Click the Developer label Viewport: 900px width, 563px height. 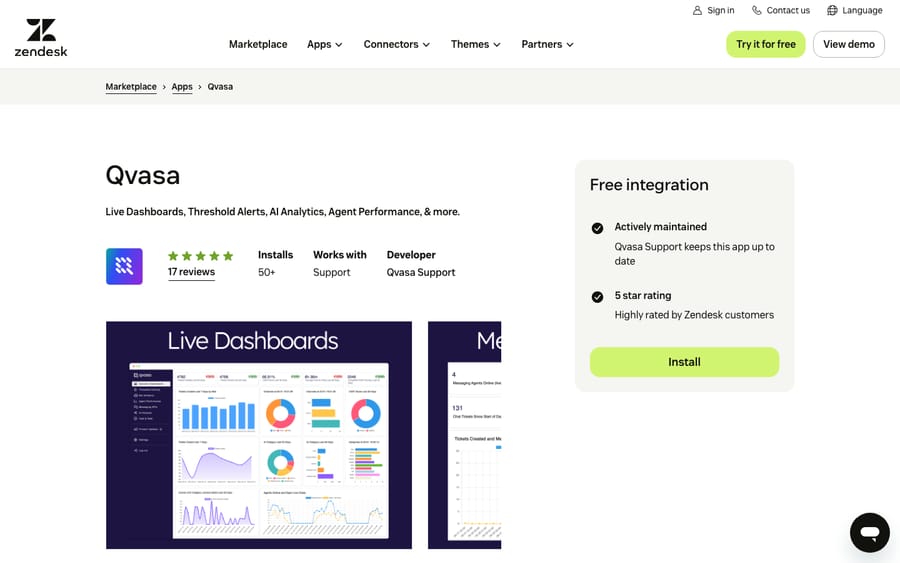pyautogui.click(x=411, y=255)
